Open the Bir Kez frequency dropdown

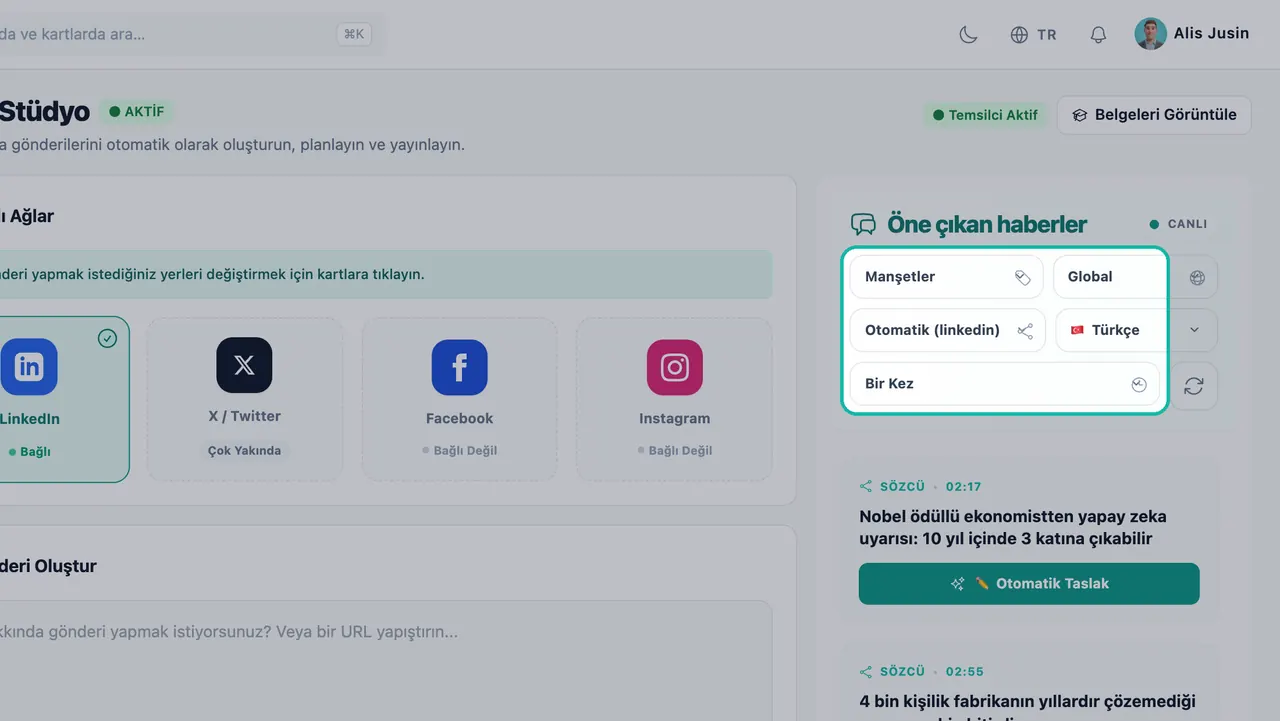[1004, 384]
